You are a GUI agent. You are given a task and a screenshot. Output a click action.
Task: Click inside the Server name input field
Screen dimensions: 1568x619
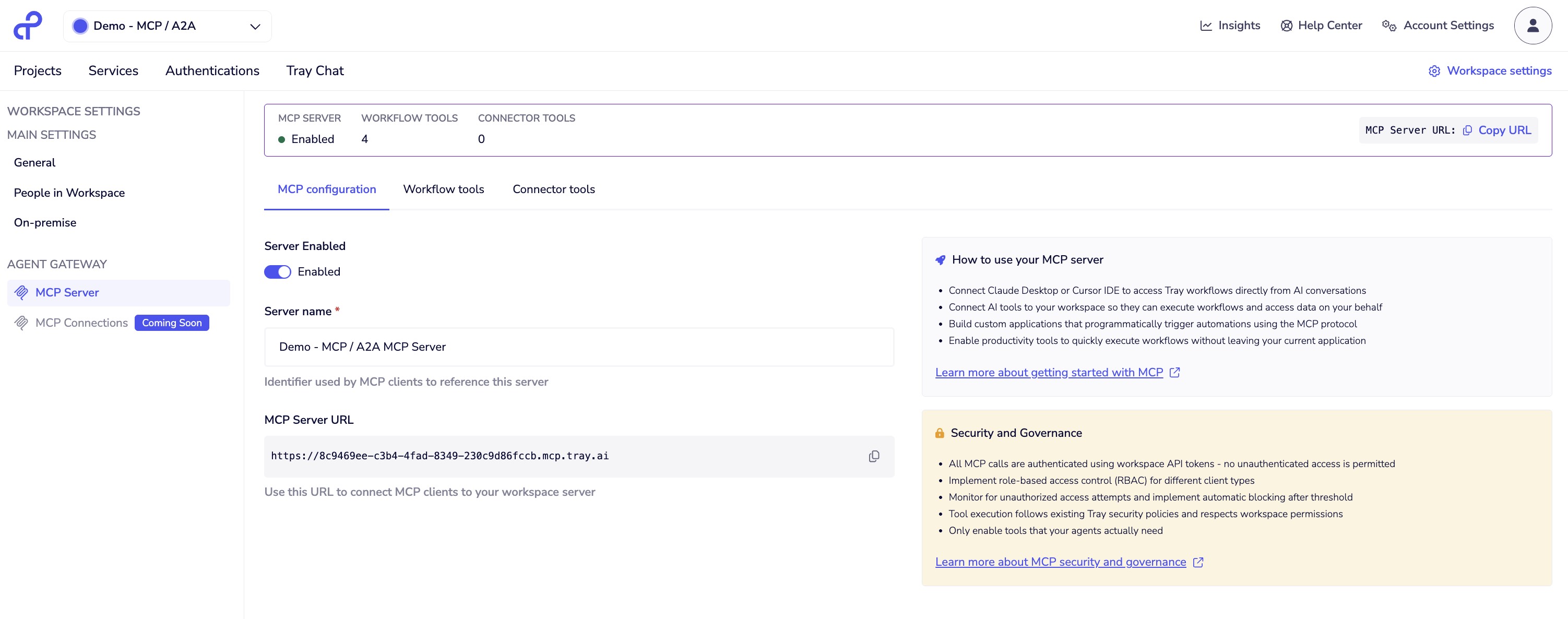(578, 347)
